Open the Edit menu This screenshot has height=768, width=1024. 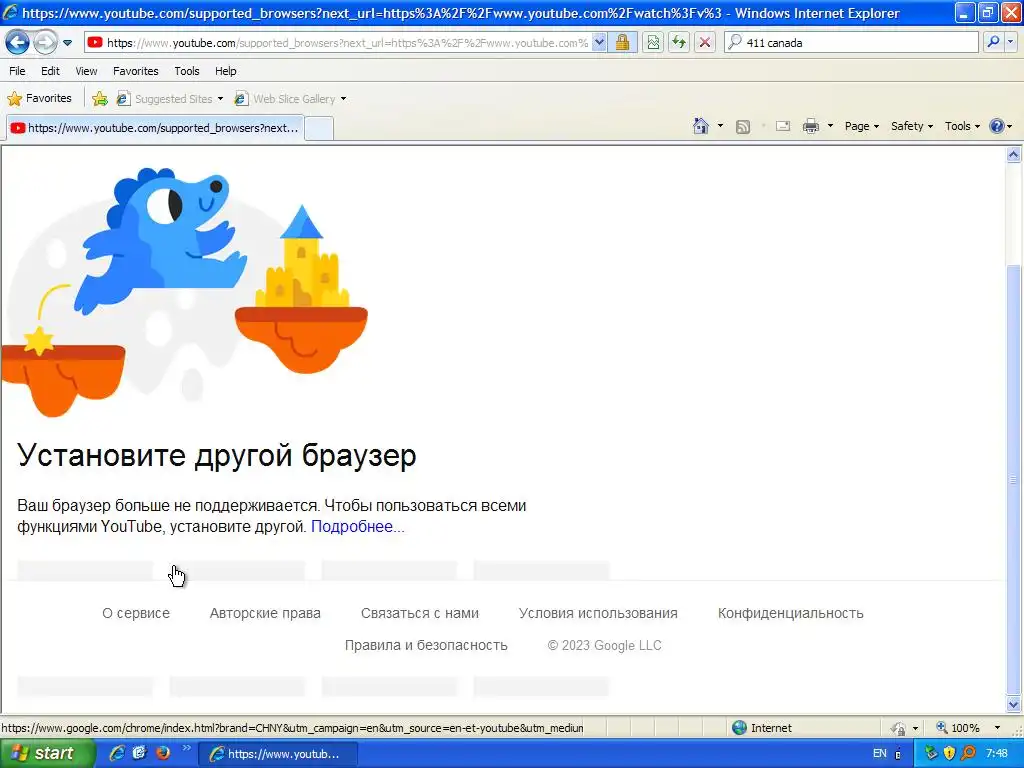coord(50,71)
